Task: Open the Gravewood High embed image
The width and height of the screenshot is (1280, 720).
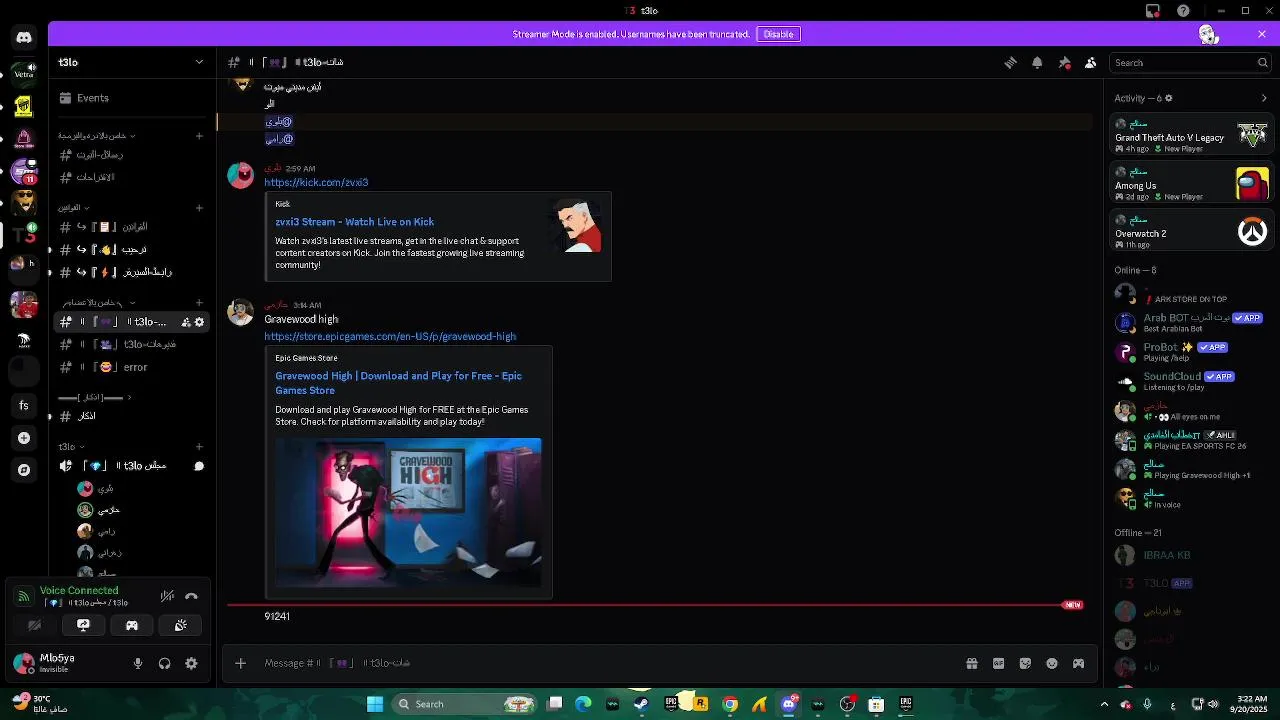Action: point(408,513)
